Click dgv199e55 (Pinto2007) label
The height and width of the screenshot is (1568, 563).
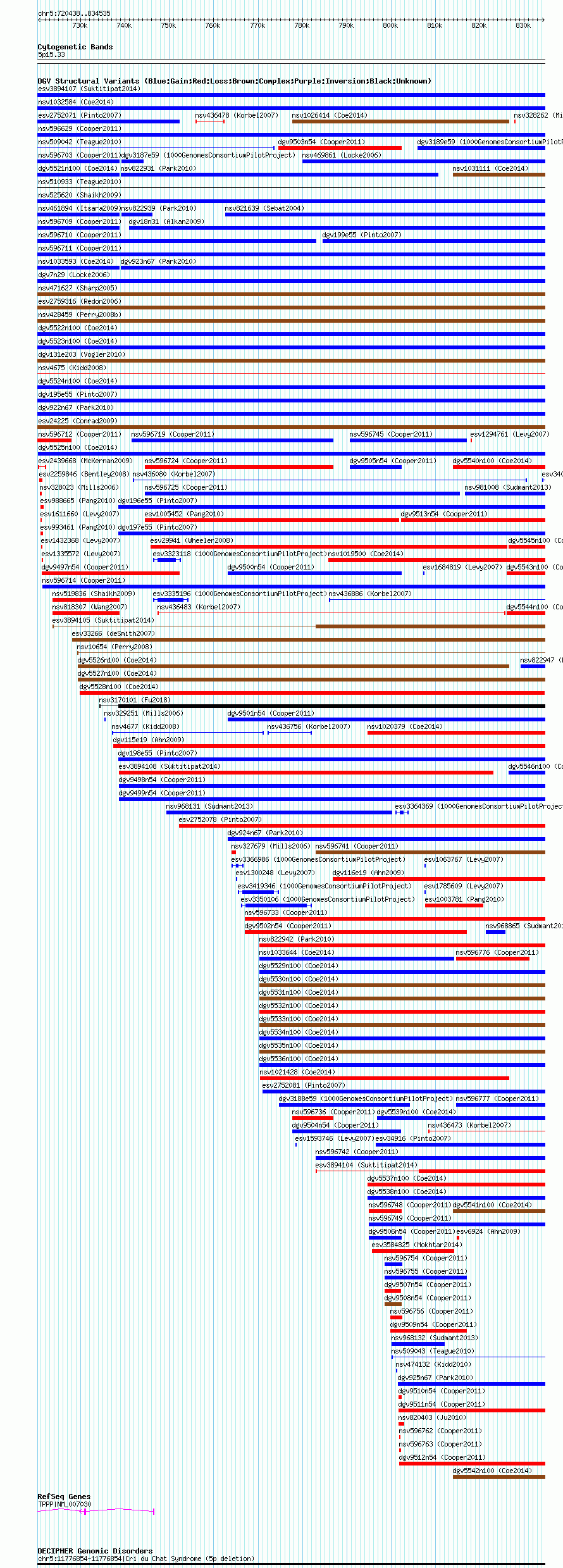[x=362, y=235]
